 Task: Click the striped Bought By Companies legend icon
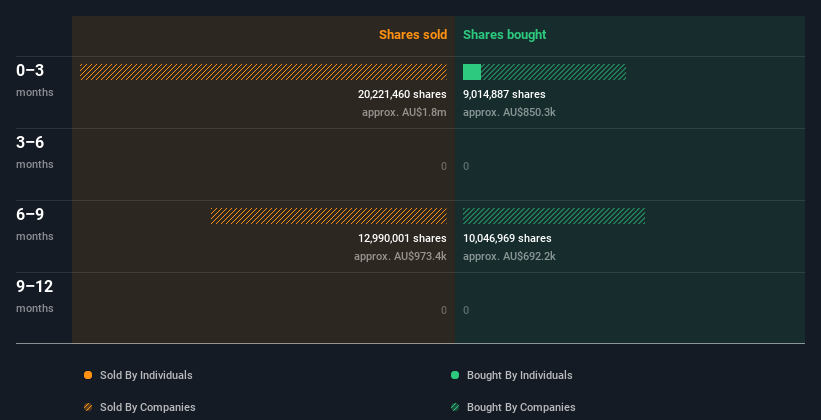click(455, 407)
